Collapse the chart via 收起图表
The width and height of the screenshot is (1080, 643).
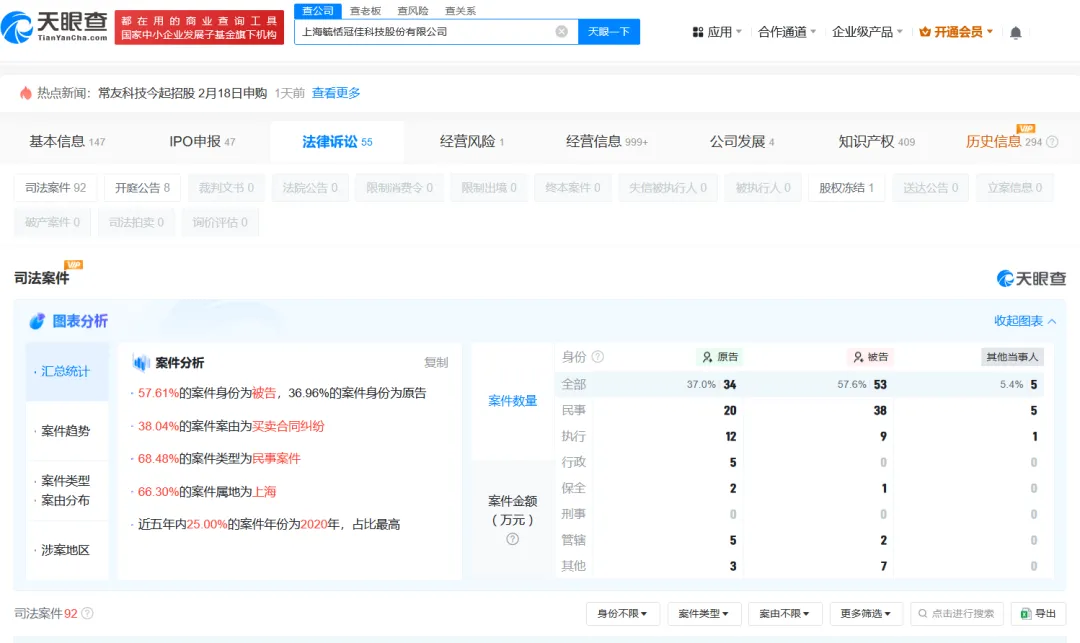(1025, 321)
